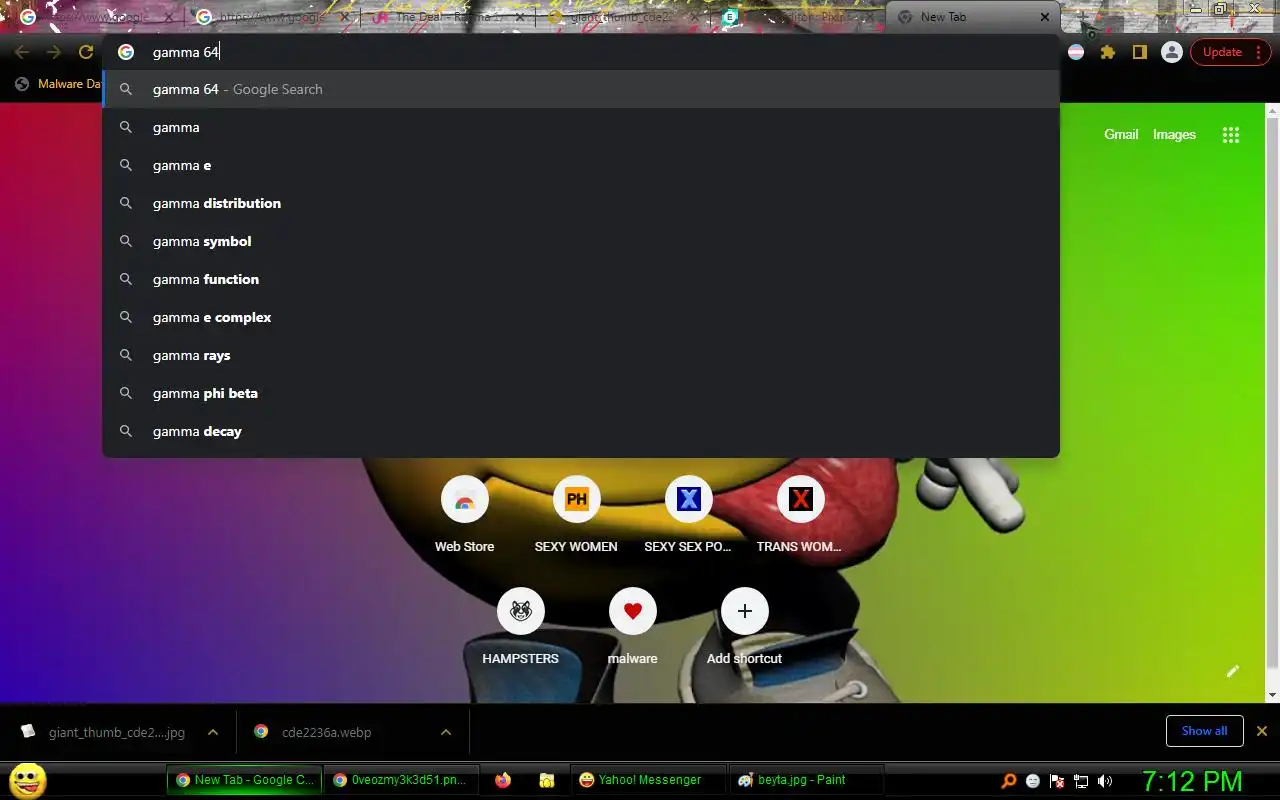
Task: Choose 'gamma distribution' suggestion
Action: point(581,203)
